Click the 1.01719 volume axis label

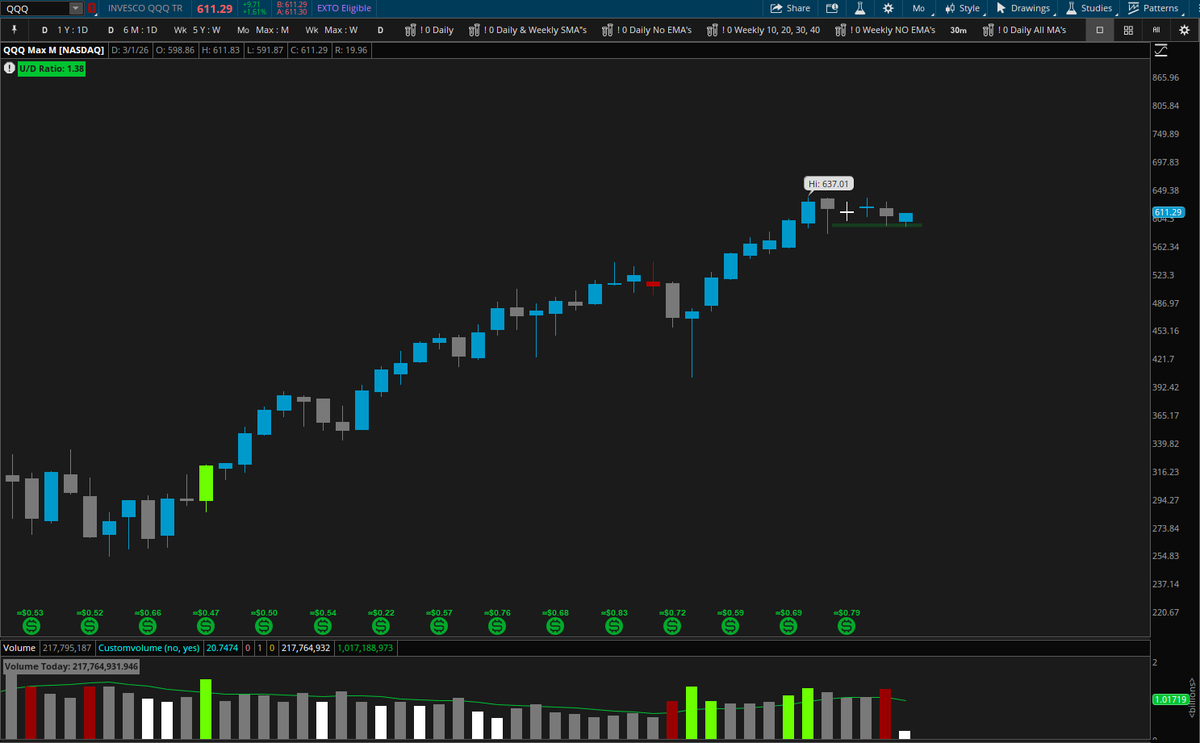[x=1169, y=699]
